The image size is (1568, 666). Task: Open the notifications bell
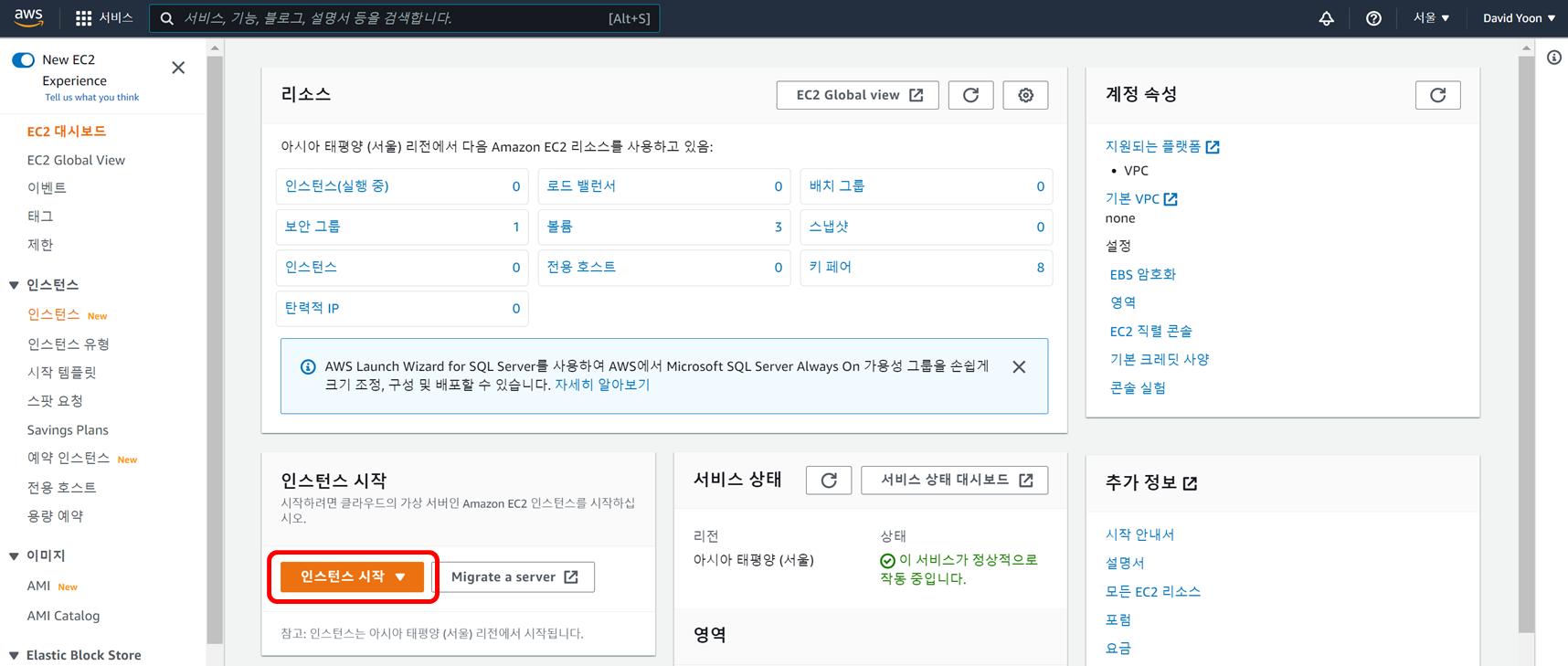[x=1326, y=18]
